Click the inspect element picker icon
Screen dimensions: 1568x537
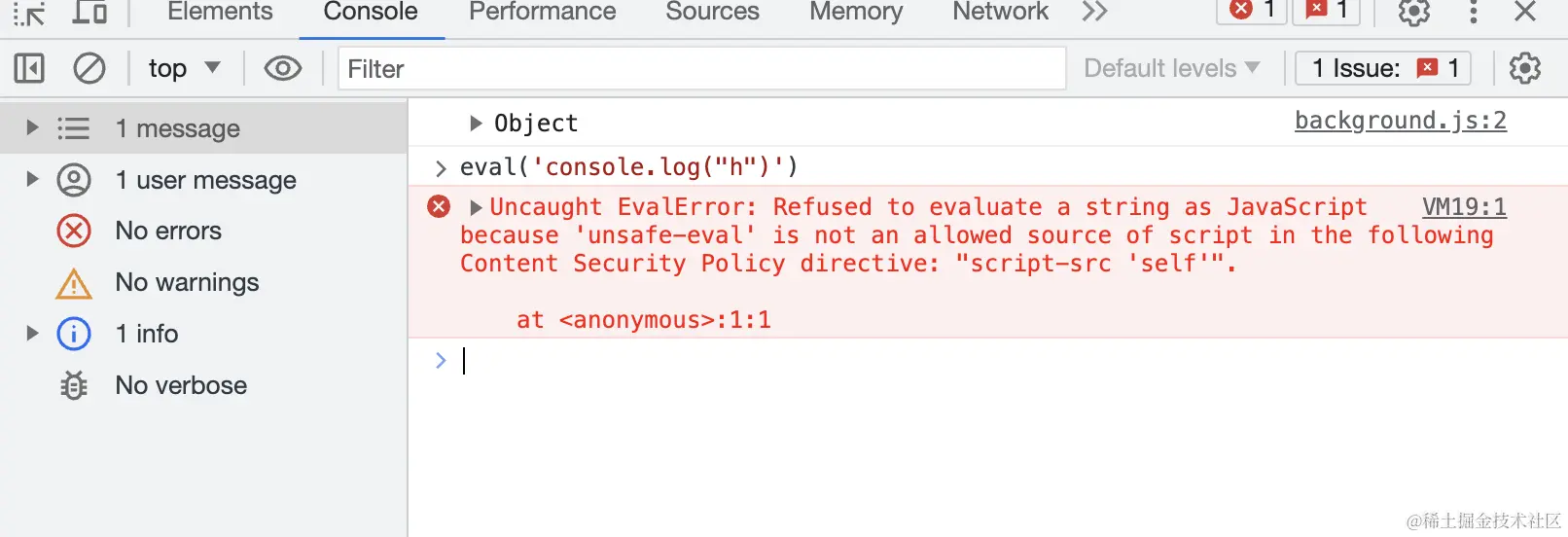pos(29,13)
